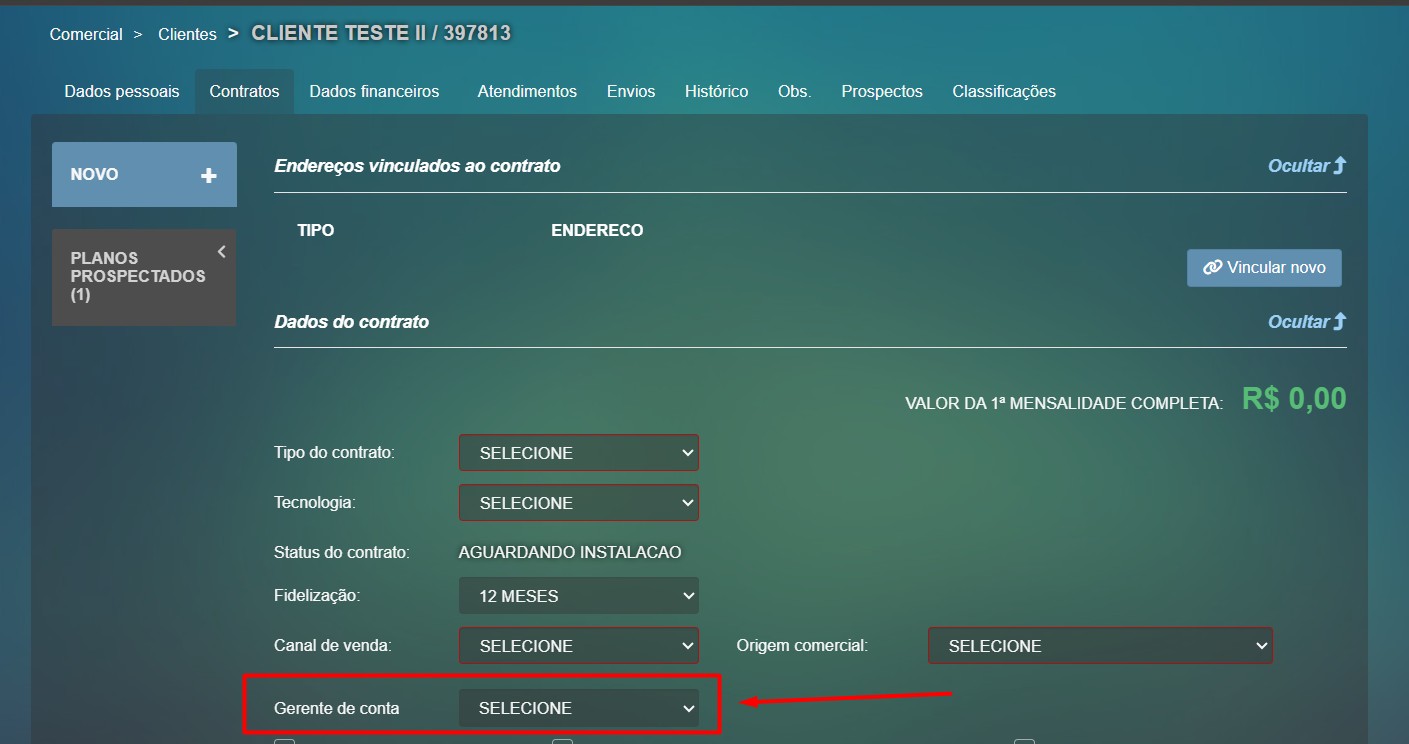Switch to the Classificações tab
1409x744 pixels.
1004,91
